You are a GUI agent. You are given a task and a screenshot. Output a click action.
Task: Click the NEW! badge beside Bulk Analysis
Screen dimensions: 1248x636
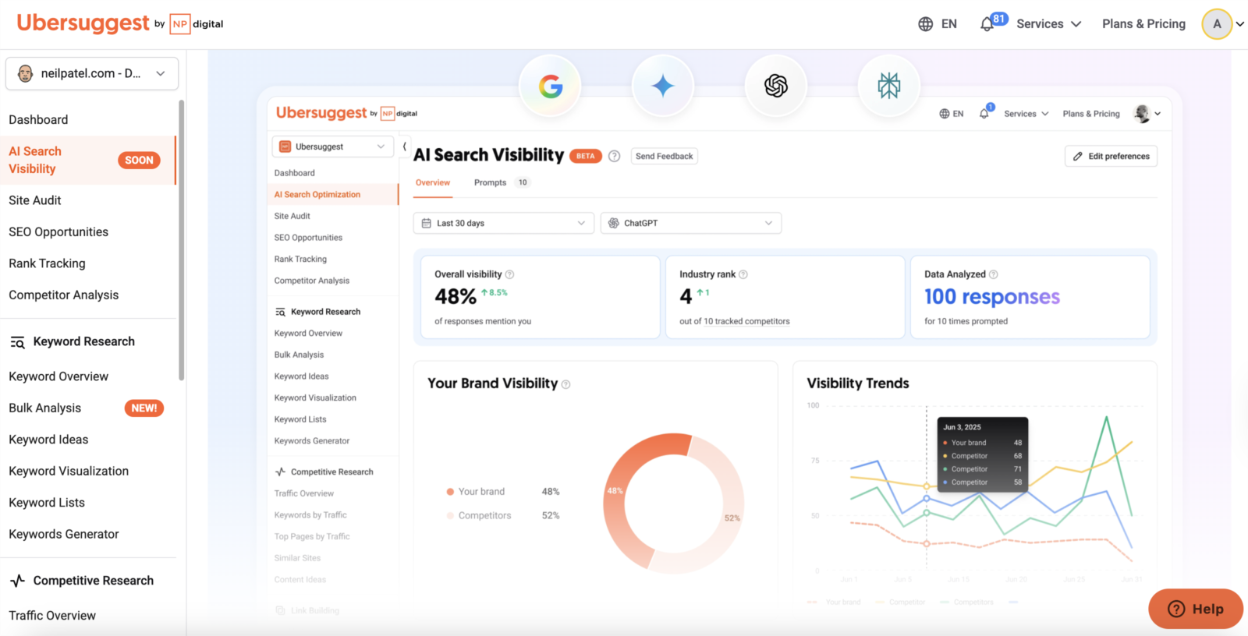[x=144, y=408]
